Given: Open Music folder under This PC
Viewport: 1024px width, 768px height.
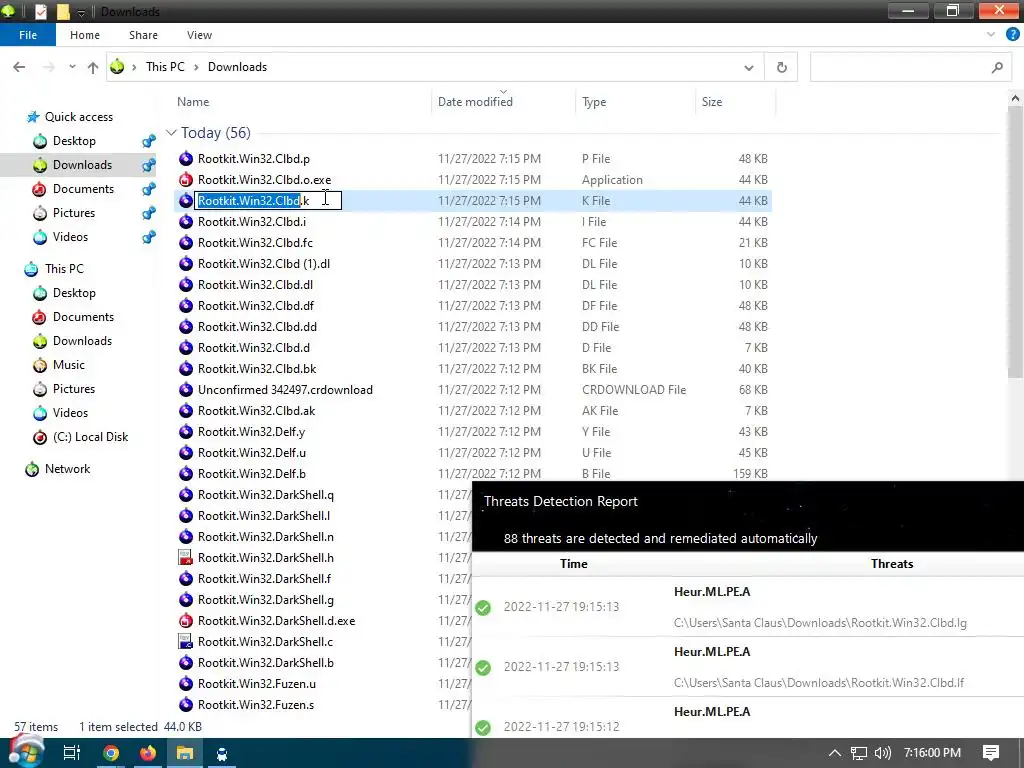Looking at the screenshot, I should point(69,365).
